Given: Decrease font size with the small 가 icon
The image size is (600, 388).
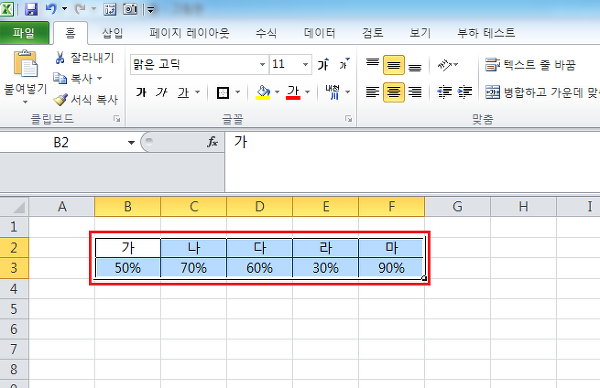Looking at the screenshot, I should coord(344,64).
